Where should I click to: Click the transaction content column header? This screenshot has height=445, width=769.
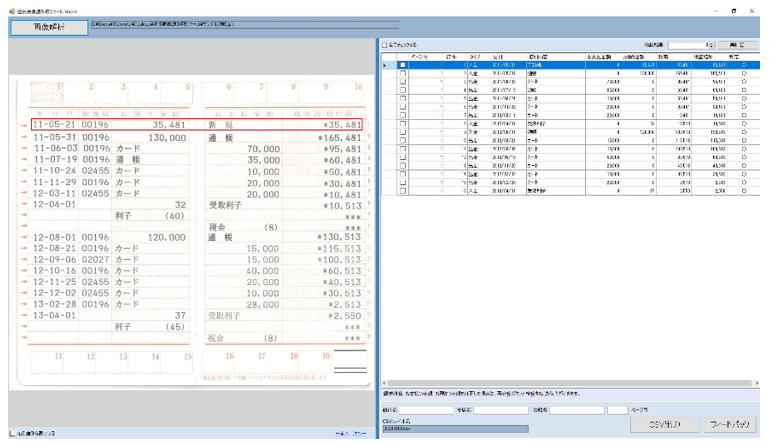point(556,57)
